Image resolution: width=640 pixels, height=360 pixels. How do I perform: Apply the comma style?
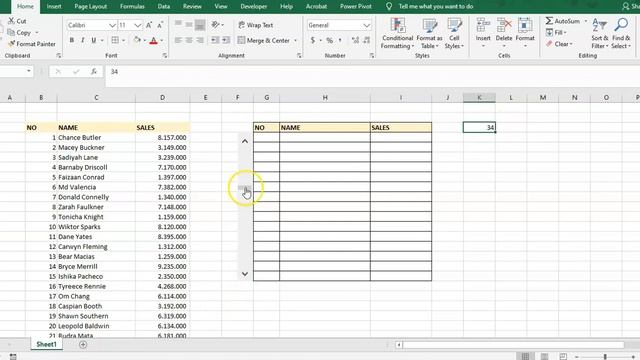point(340,40)
